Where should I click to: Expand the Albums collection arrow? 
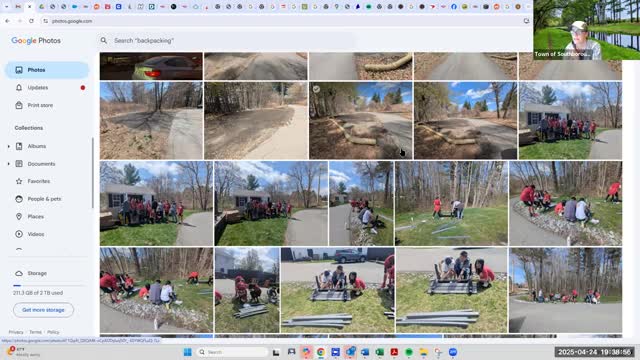click(x=9, y=146)
